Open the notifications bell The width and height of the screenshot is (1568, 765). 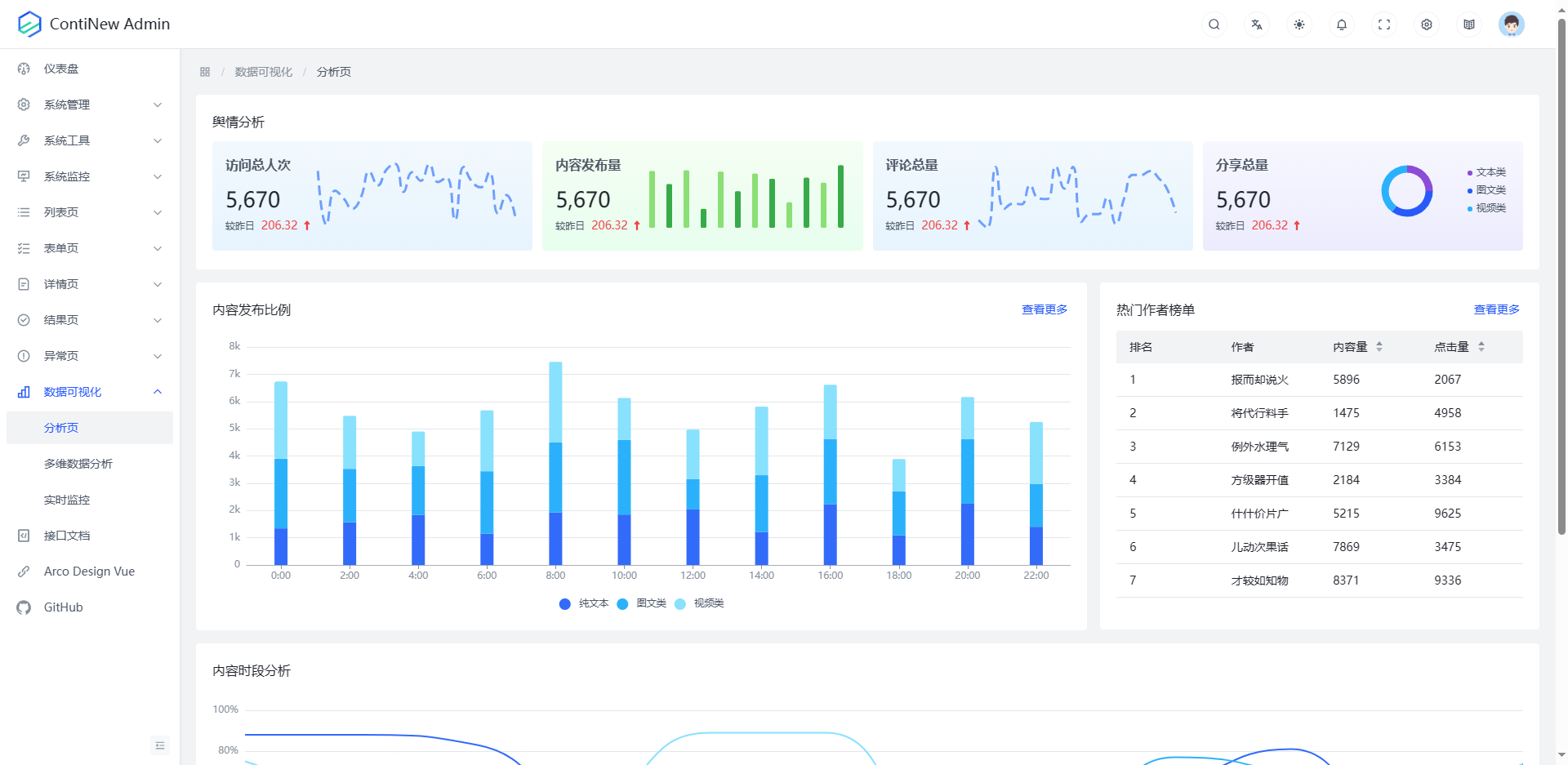pos(1342,24)
